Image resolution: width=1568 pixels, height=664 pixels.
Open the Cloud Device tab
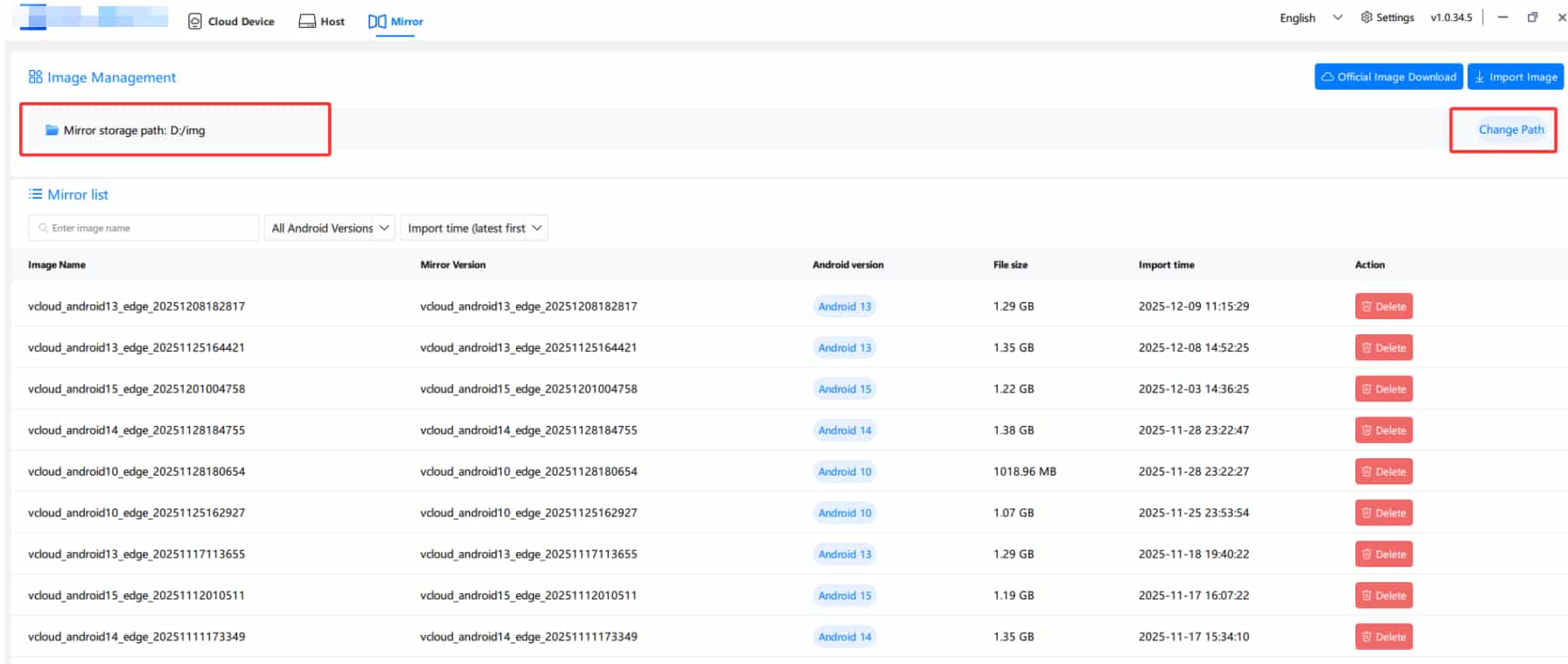click(231, 21)
